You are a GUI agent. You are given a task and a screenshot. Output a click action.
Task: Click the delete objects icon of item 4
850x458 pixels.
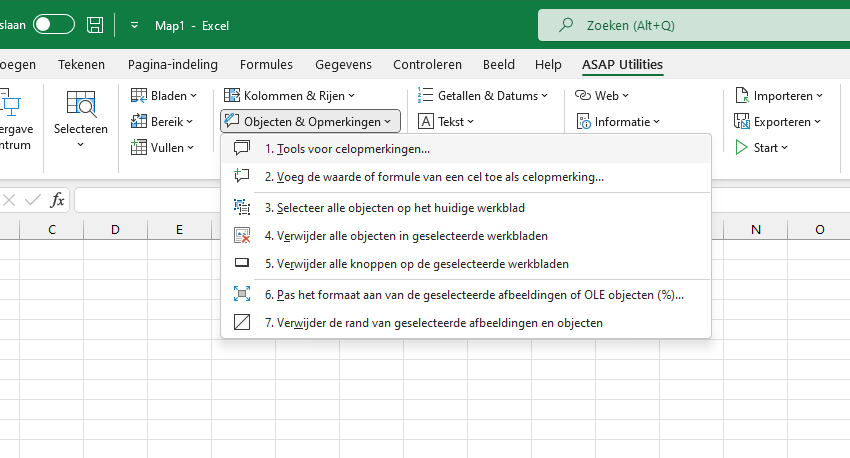[242, 235]
